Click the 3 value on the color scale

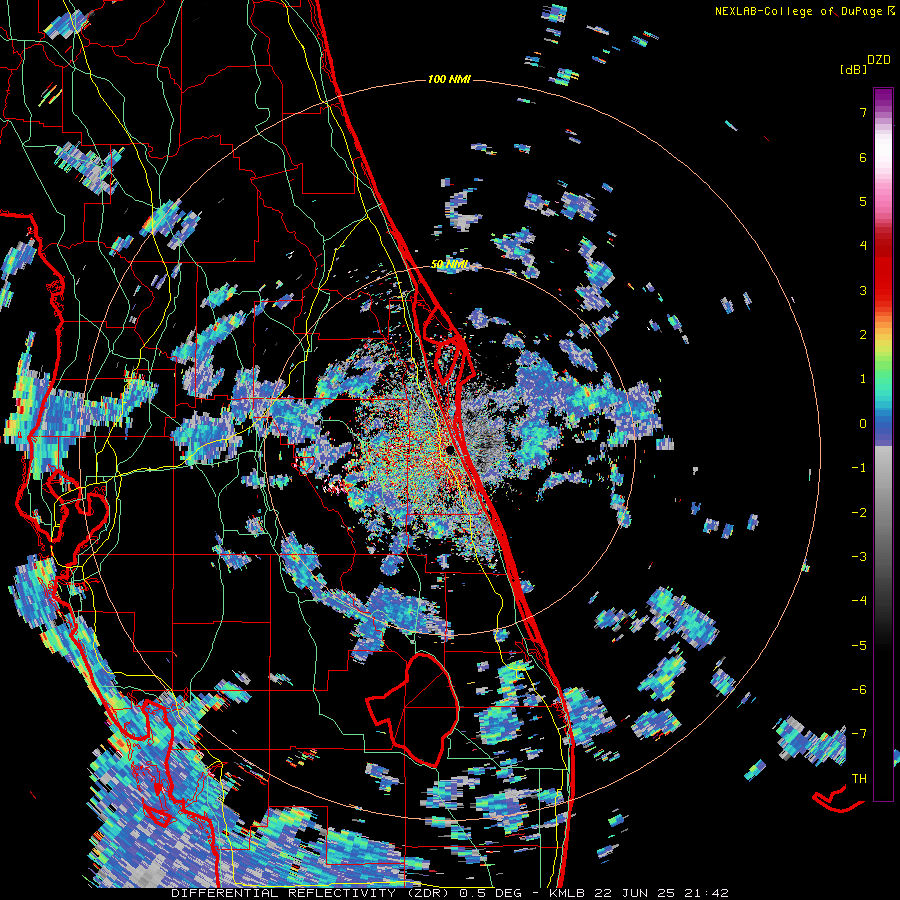[x=863, y=290]
